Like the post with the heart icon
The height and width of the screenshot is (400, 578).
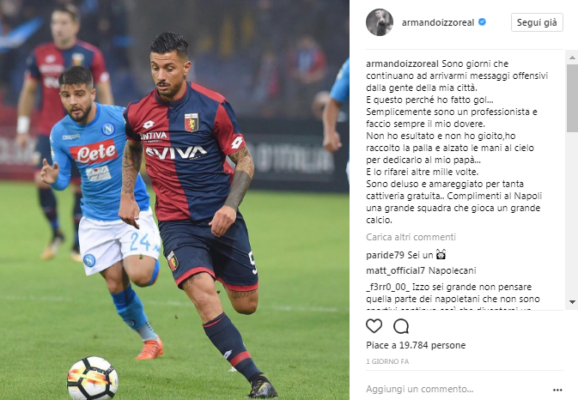pos(374,326)
